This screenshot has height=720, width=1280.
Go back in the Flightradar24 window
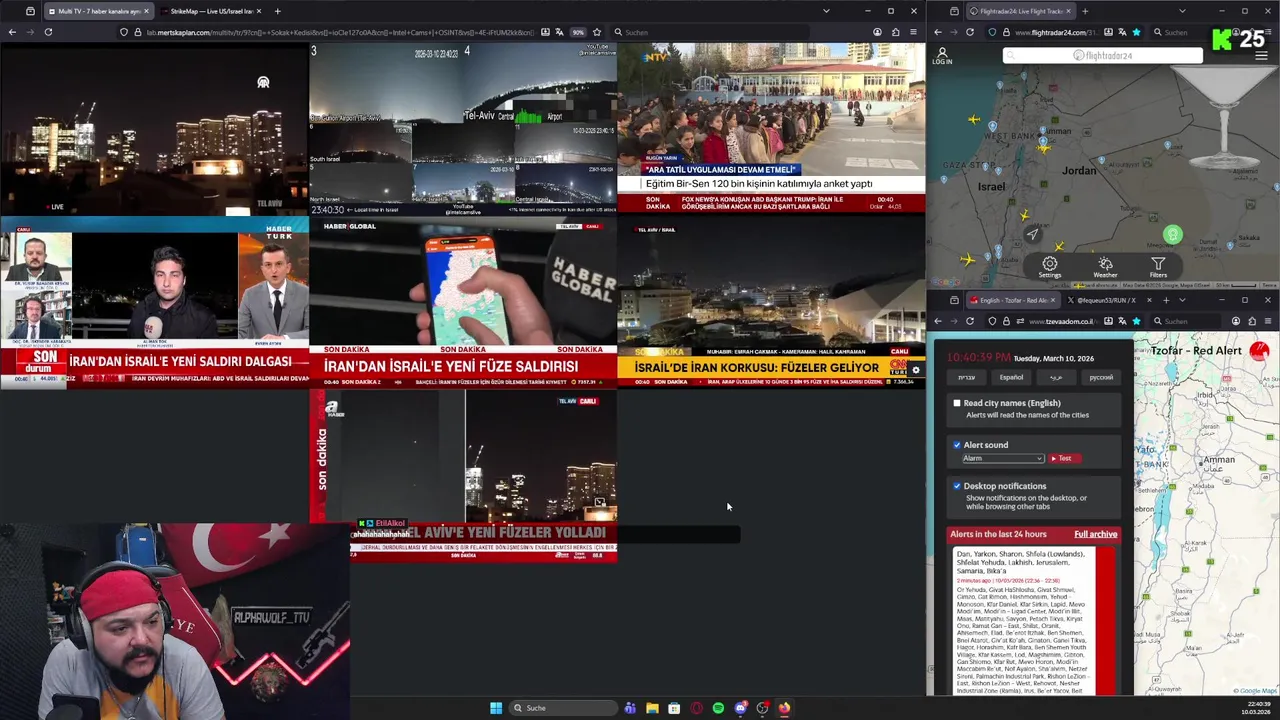pos(938,32)
